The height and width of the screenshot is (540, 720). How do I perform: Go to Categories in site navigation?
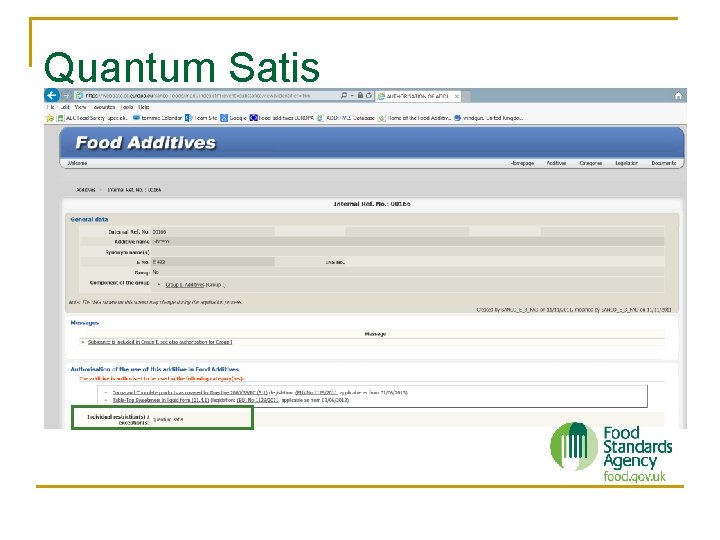591,163
